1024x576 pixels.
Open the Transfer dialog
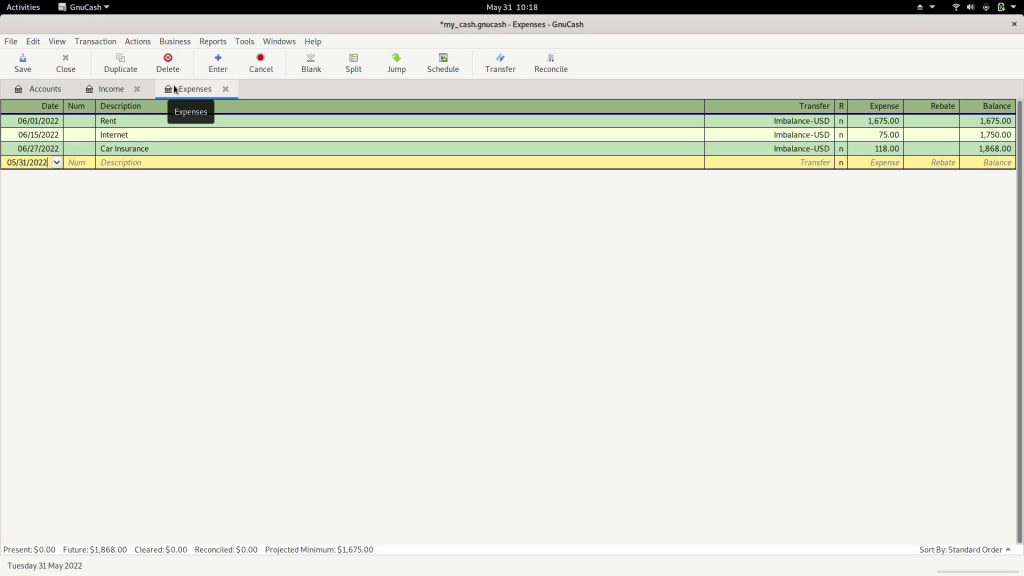(x=500, y=63)
